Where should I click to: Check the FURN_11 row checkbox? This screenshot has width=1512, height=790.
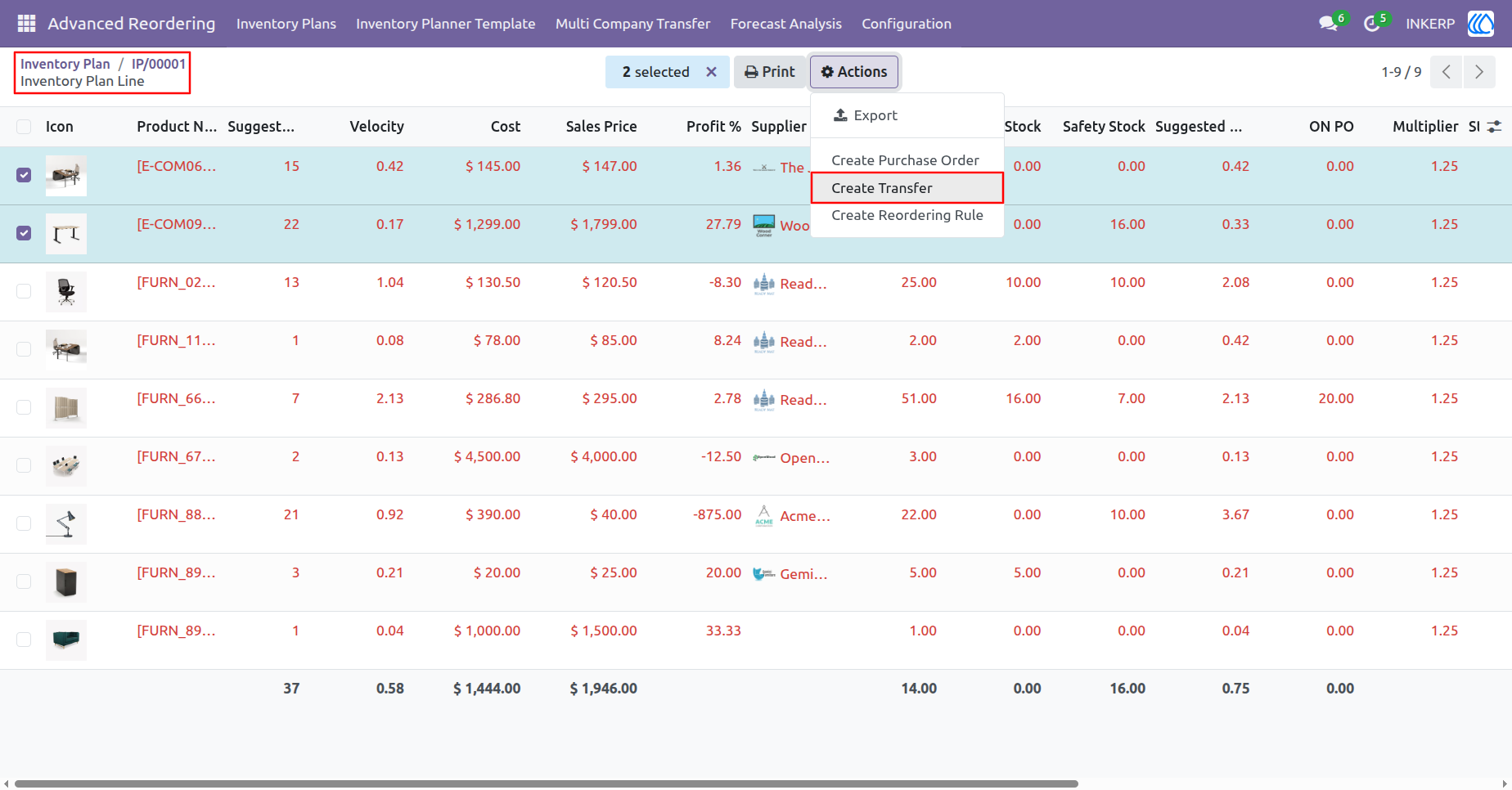(x=24, y=349)
